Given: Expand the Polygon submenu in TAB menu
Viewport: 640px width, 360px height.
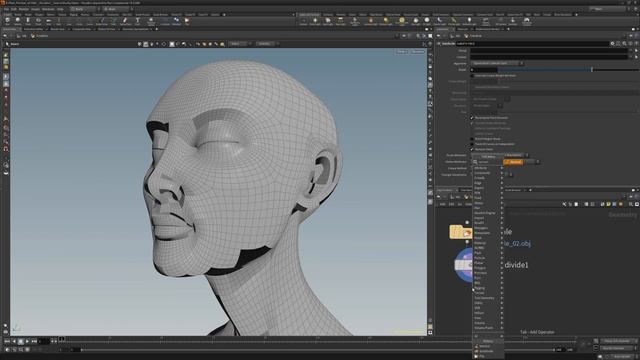Looking at the screenshot, I should [488, 268].
